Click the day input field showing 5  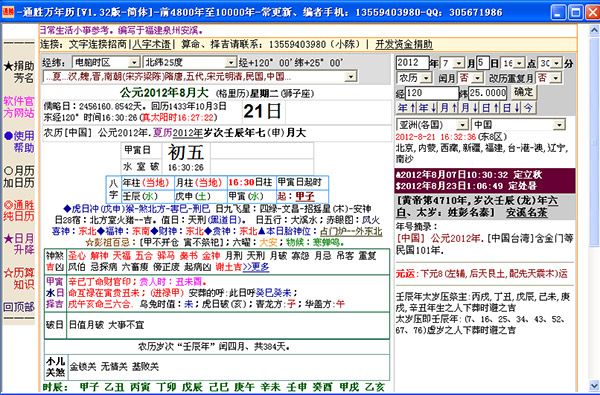coord(483,63)
